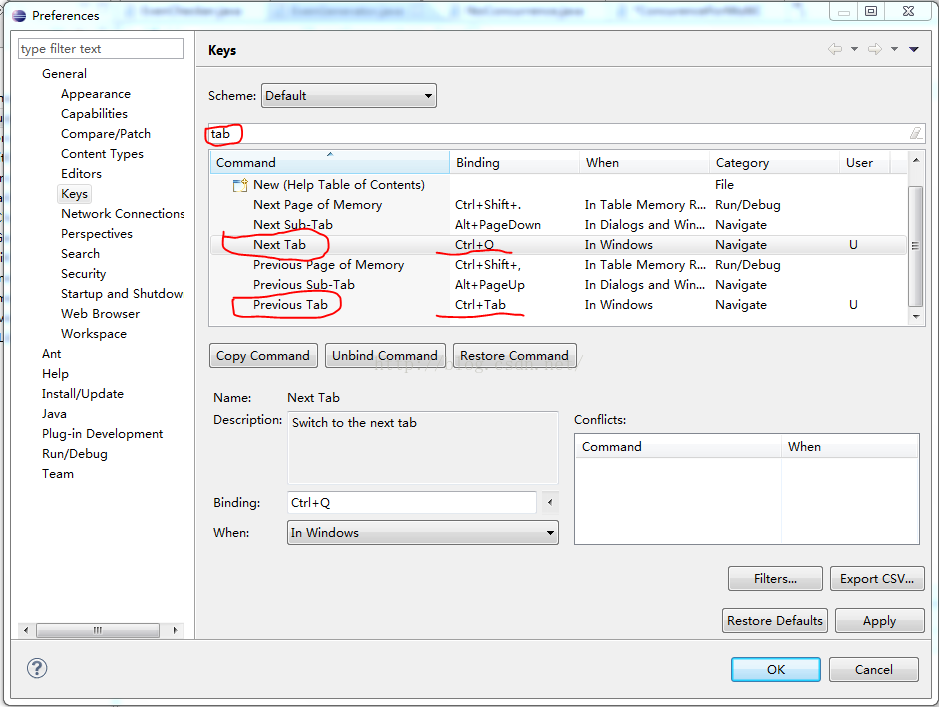Open Capabilities preferences page
The width and height of the screenshot is (939, 707).
pyautogui.click(x=94, y=114)
